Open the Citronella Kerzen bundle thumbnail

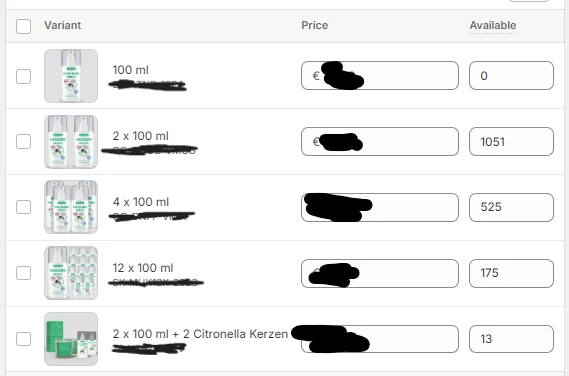[71, 339]
